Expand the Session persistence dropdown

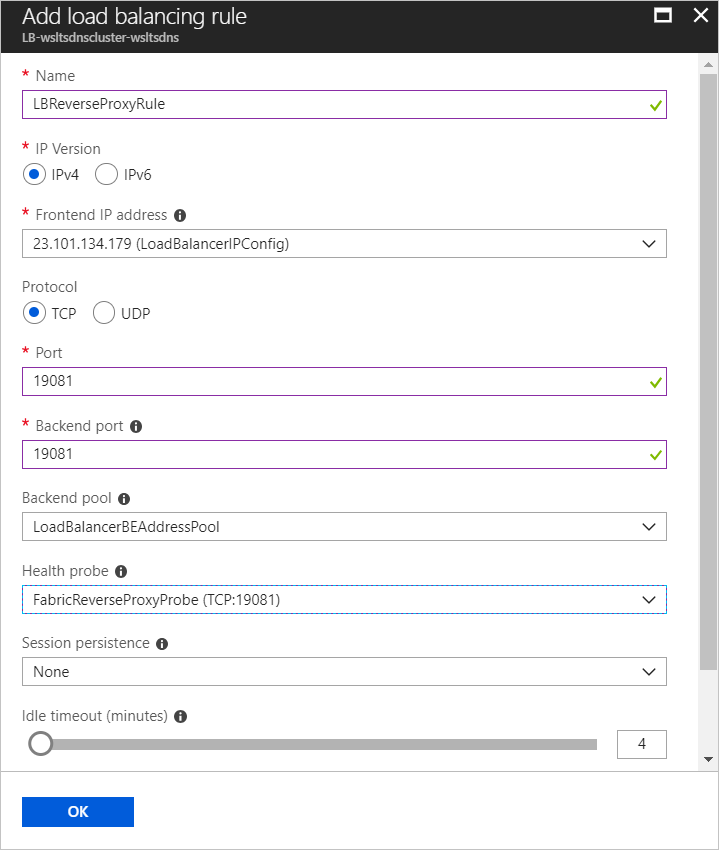pos(344,671)
